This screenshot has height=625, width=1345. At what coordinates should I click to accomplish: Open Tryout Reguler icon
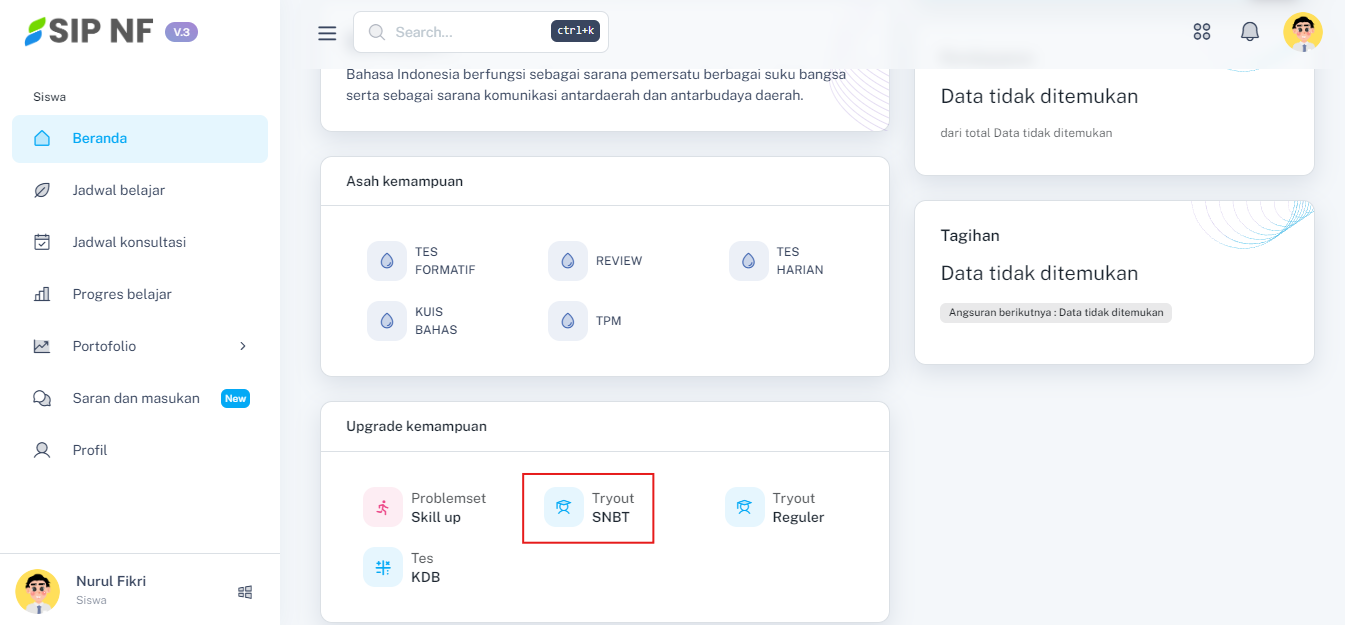pos(745,507)
